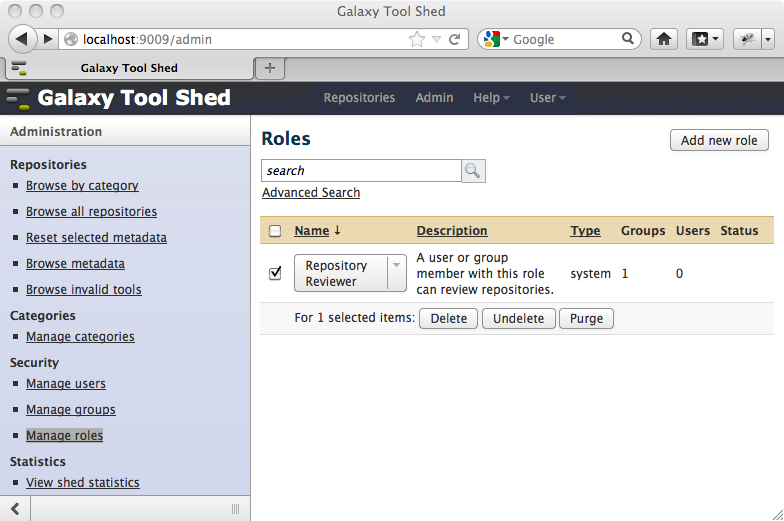
Task: Click the Delete button for selected items
Action: click(x=448, y=318)
